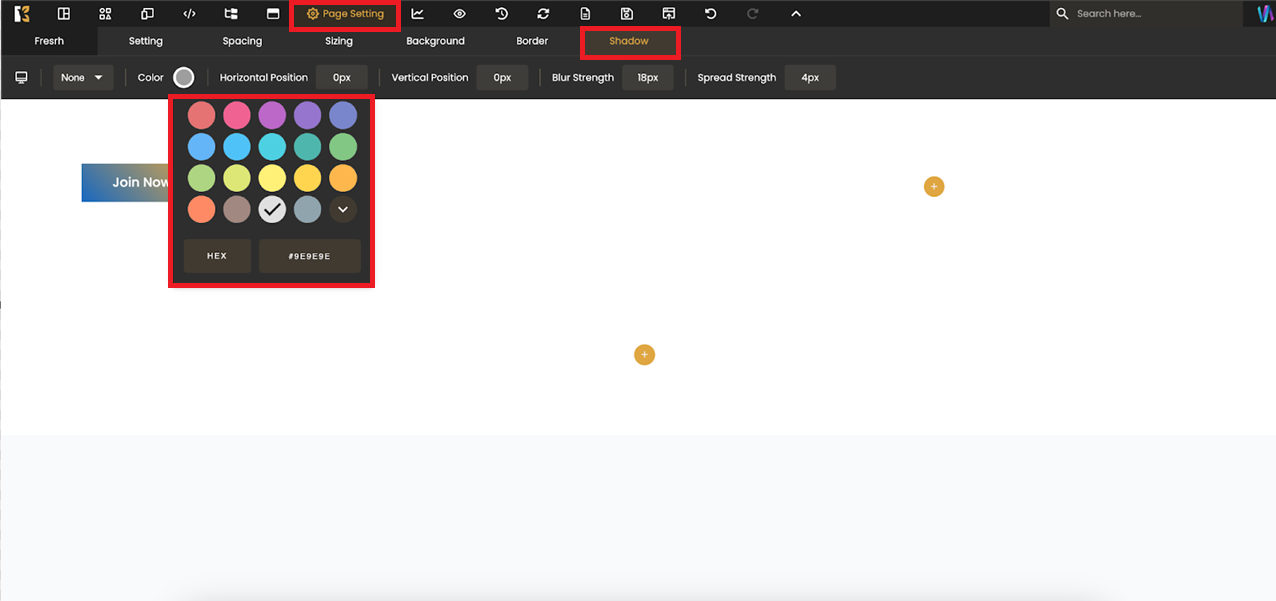Pick the pink color swatch
The height and width of the screenshot is (601, 1276).
click(237, 115)
